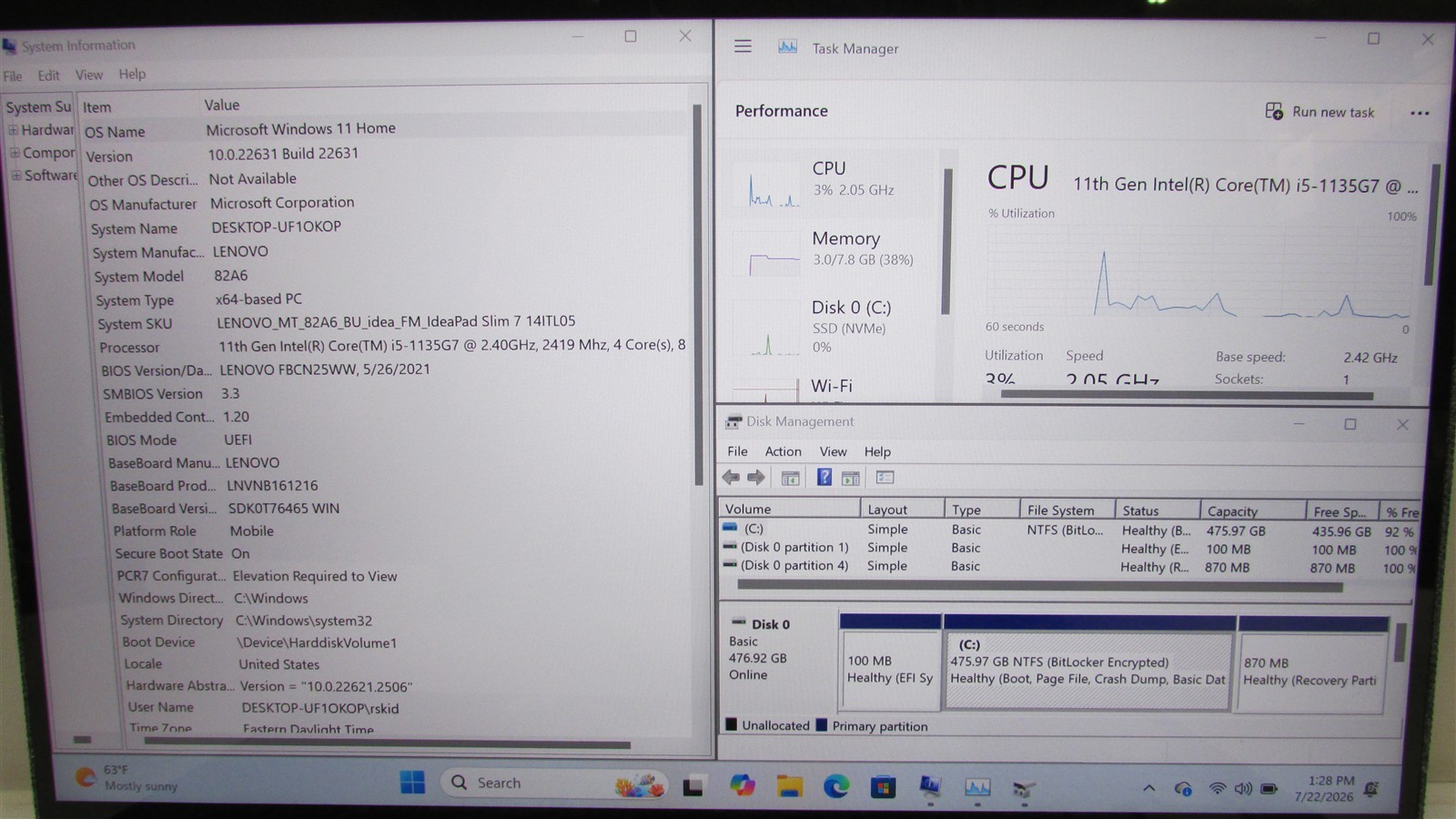Viewport: 1456px width, 819px height.
Task: Sort by Volume column header
Action: (x=789, y=509)
